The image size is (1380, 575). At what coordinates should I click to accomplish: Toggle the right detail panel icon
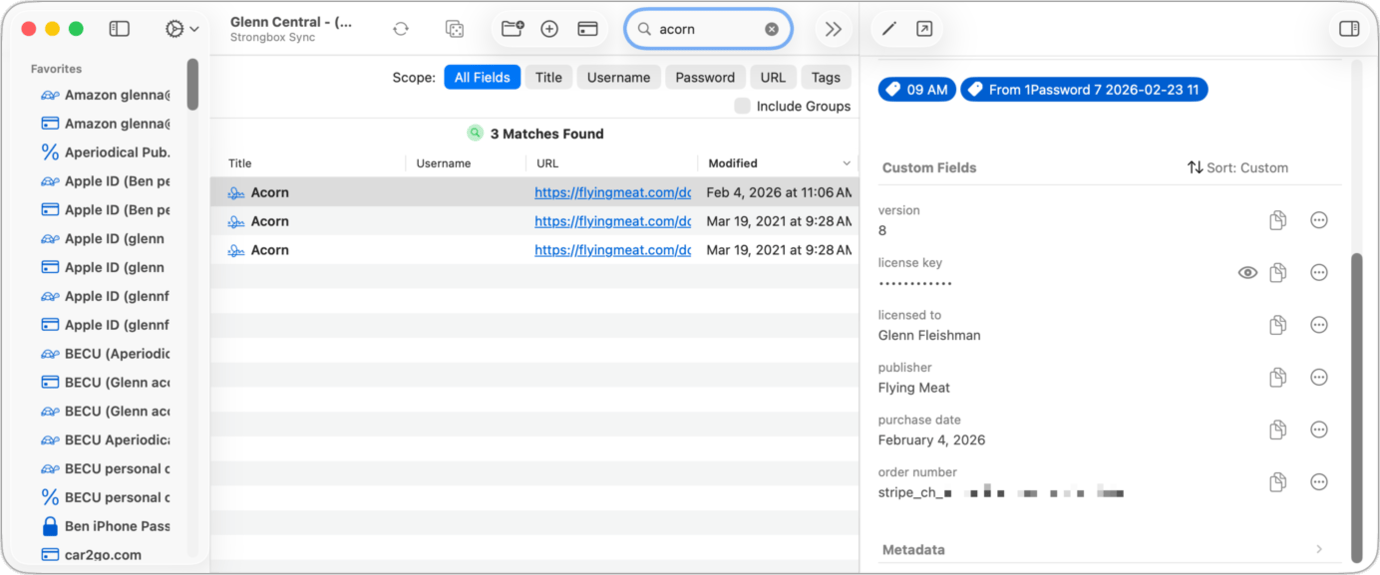[x=1349, y=29]
